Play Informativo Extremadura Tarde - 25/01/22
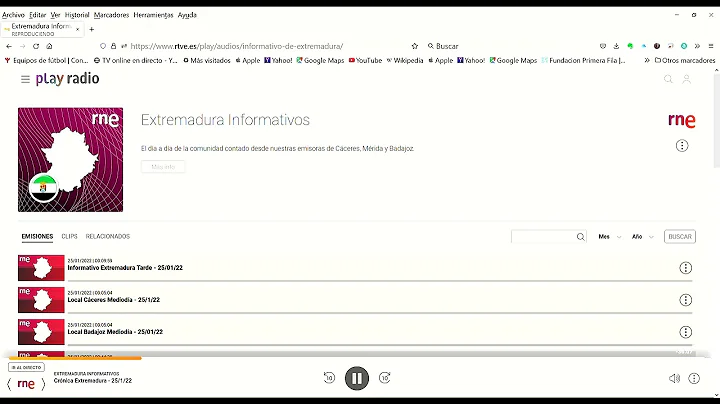 125,268
